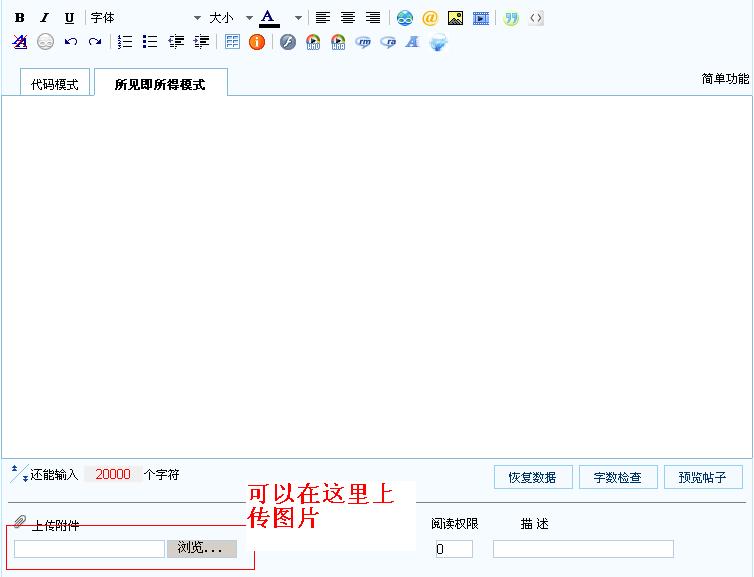Screen dimensions: 754x577
Task: Toggle italic formatting
Action: [x=45, y=18]
